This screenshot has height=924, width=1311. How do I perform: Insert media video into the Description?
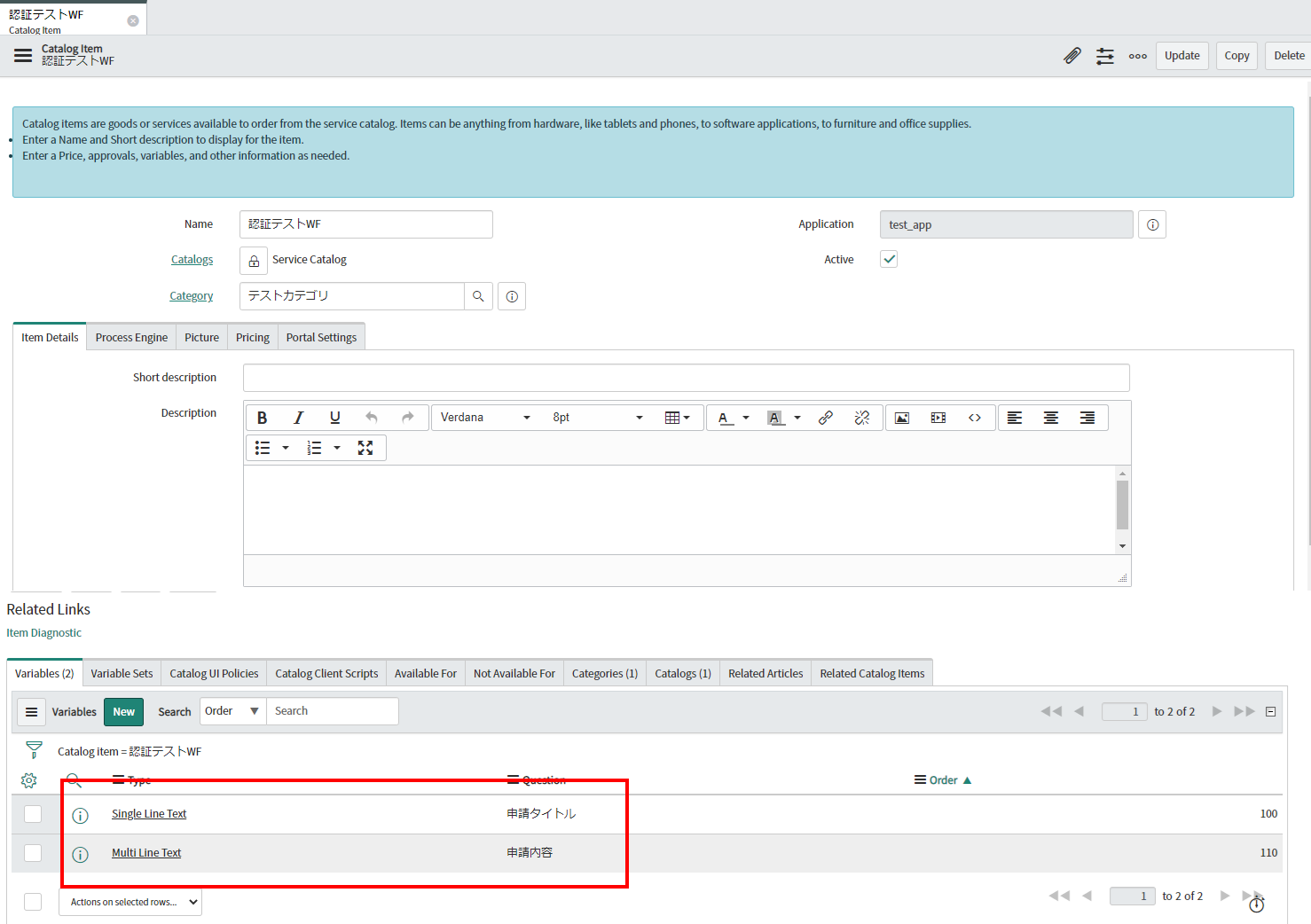tap(938, 418)
